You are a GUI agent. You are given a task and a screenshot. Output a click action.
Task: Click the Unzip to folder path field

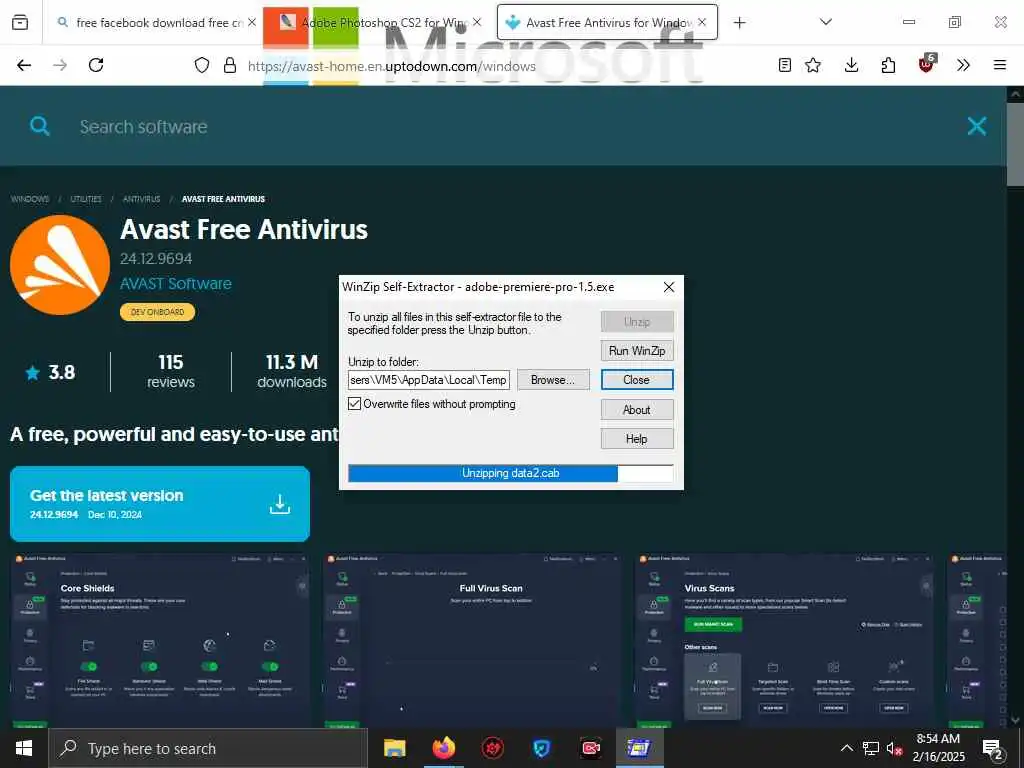[x=428, y=380]
